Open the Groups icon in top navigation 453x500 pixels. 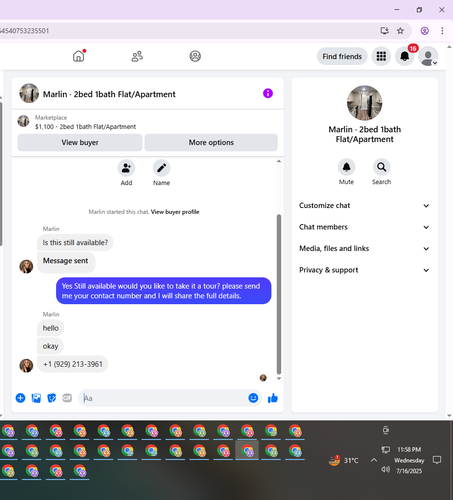coord(195,56)
